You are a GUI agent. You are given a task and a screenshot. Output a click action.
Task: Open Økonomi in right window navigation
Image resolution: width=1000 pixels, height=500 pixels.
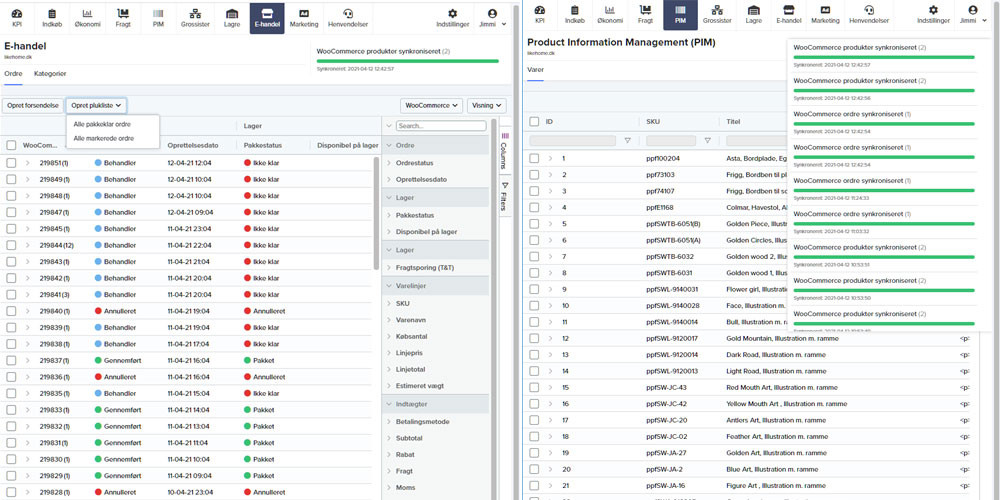611,16
